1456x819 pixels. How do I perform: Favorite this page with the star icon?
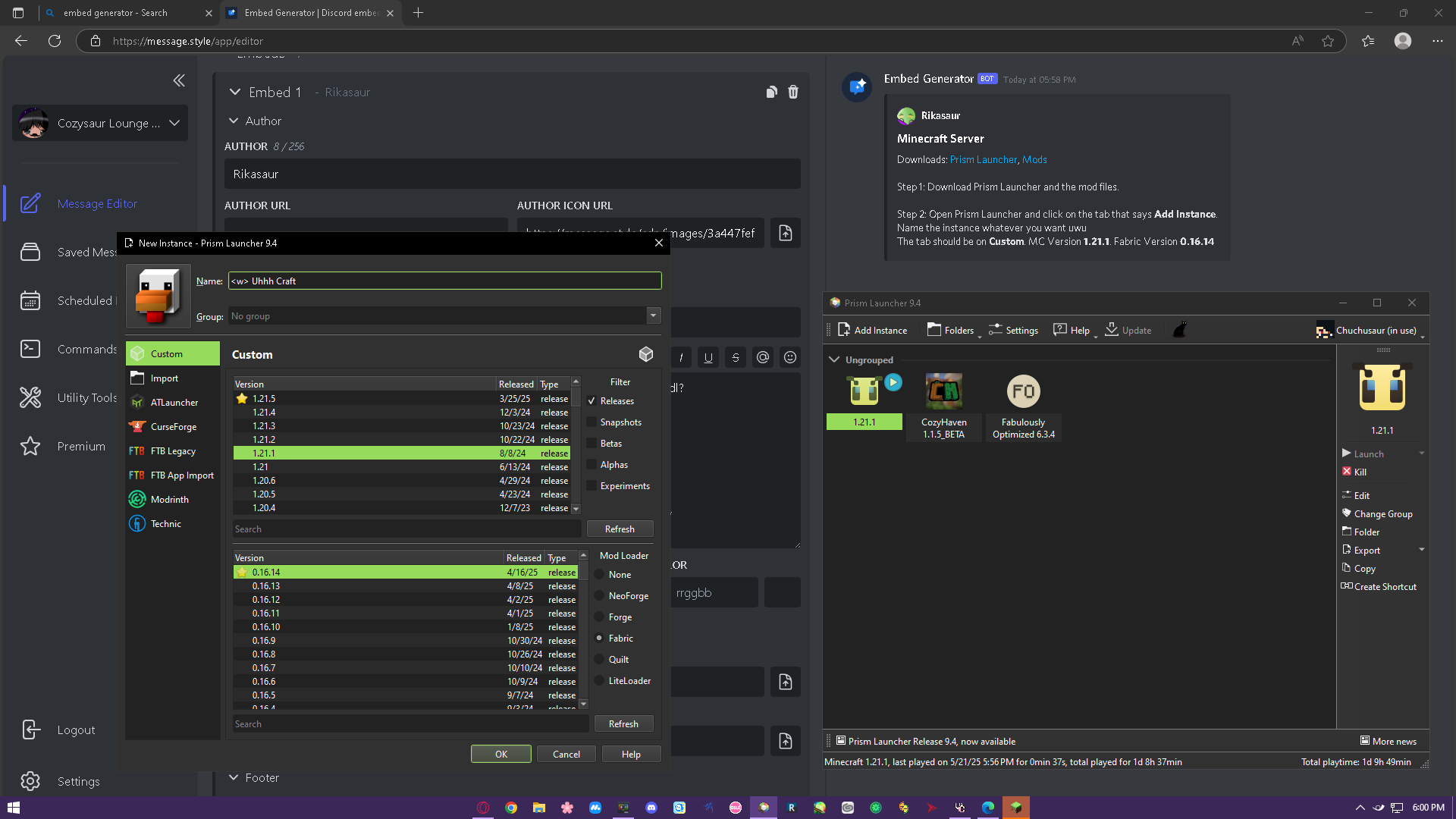tap(1328, 41)
